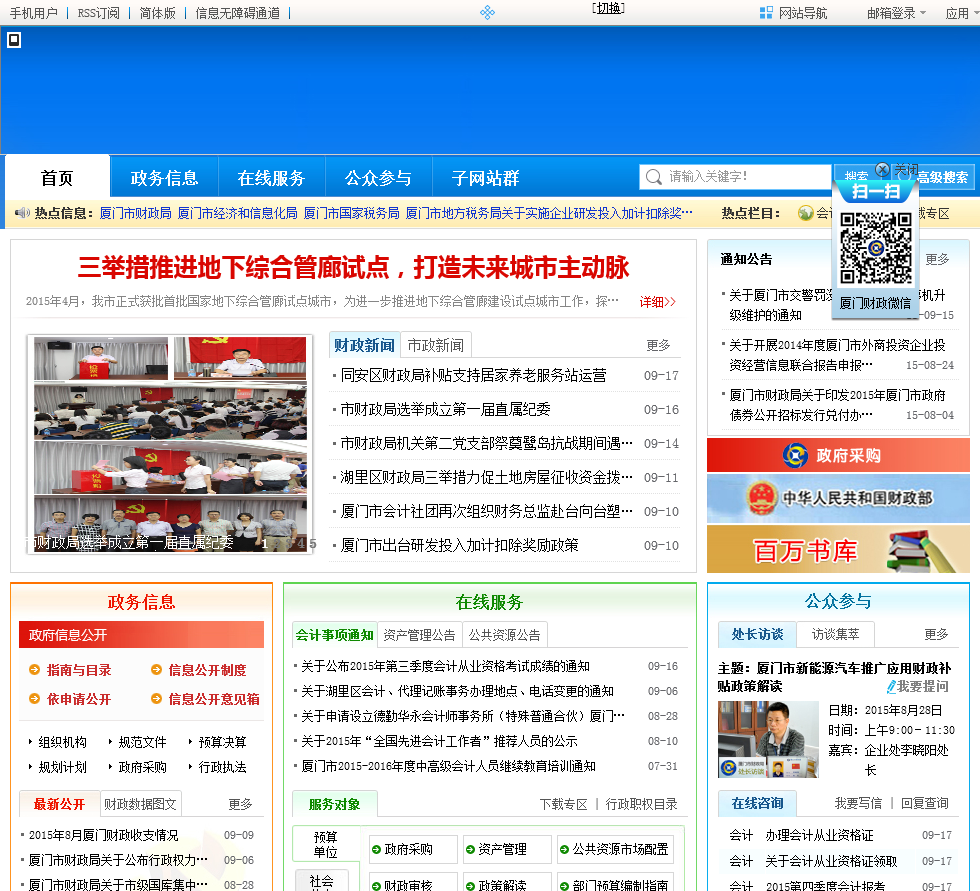Open the interview photo thumbnail
The height and width of the screenshot is (891, 980).
(768, 739)
